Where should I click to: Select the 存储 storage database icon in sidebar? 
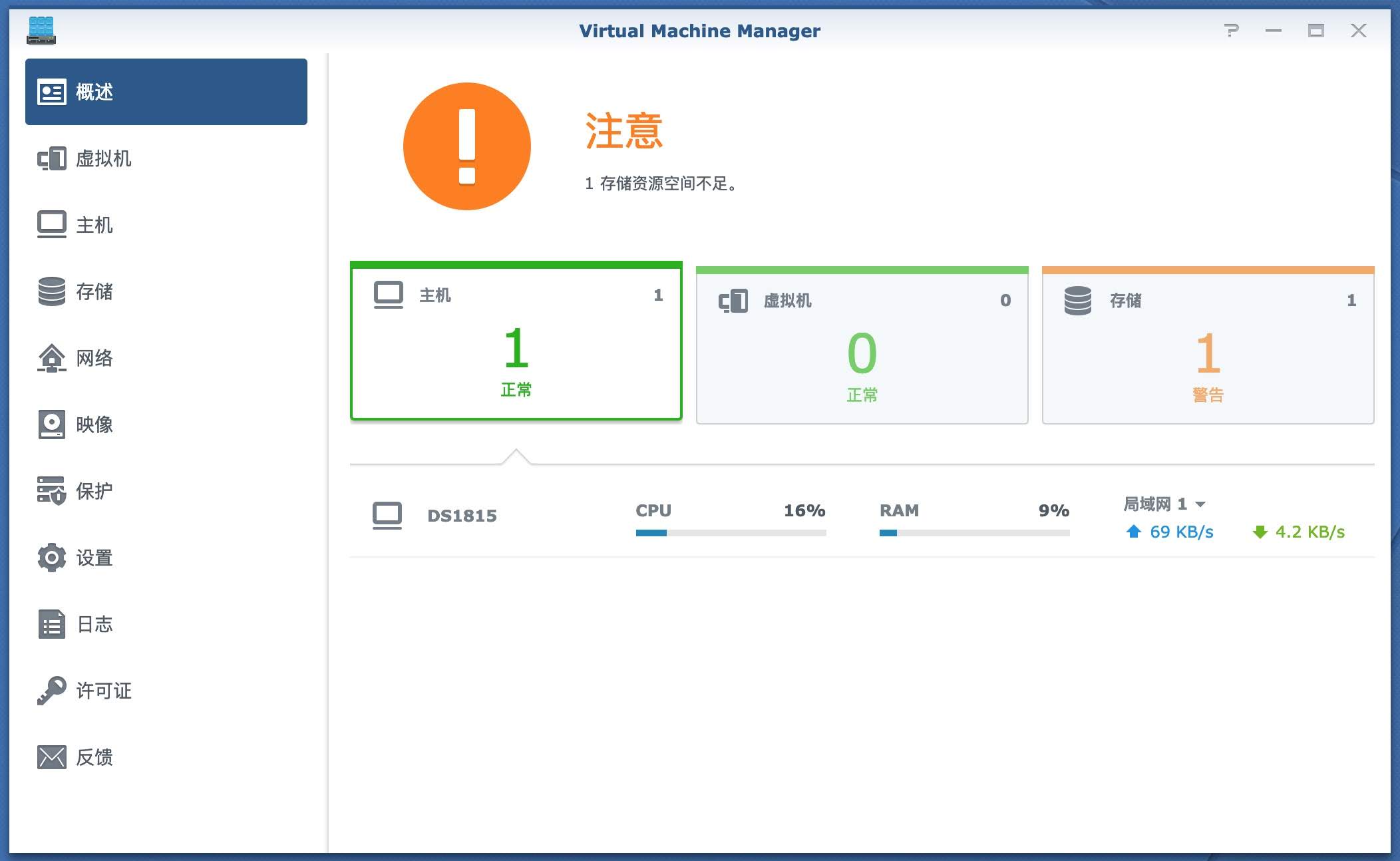pos(52,291)
